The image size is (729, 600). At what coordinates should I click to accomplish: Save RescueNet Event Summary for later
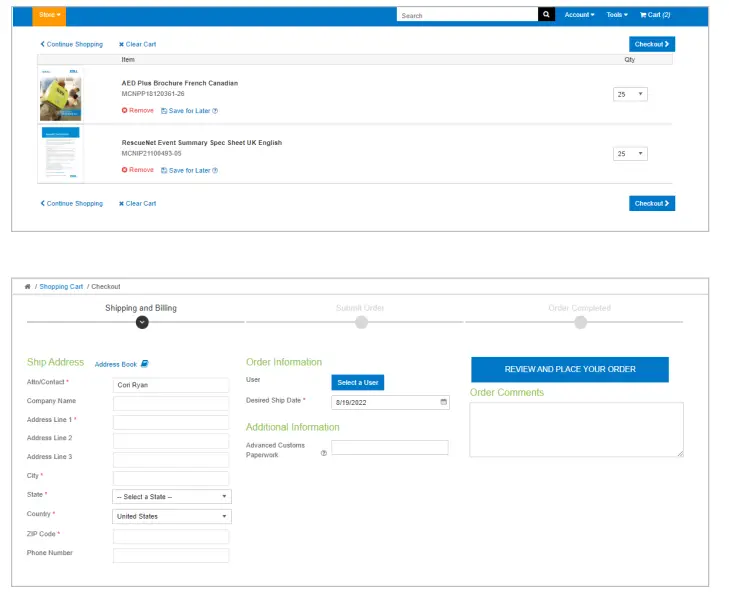pyautogui.click(x=186, y=171)
